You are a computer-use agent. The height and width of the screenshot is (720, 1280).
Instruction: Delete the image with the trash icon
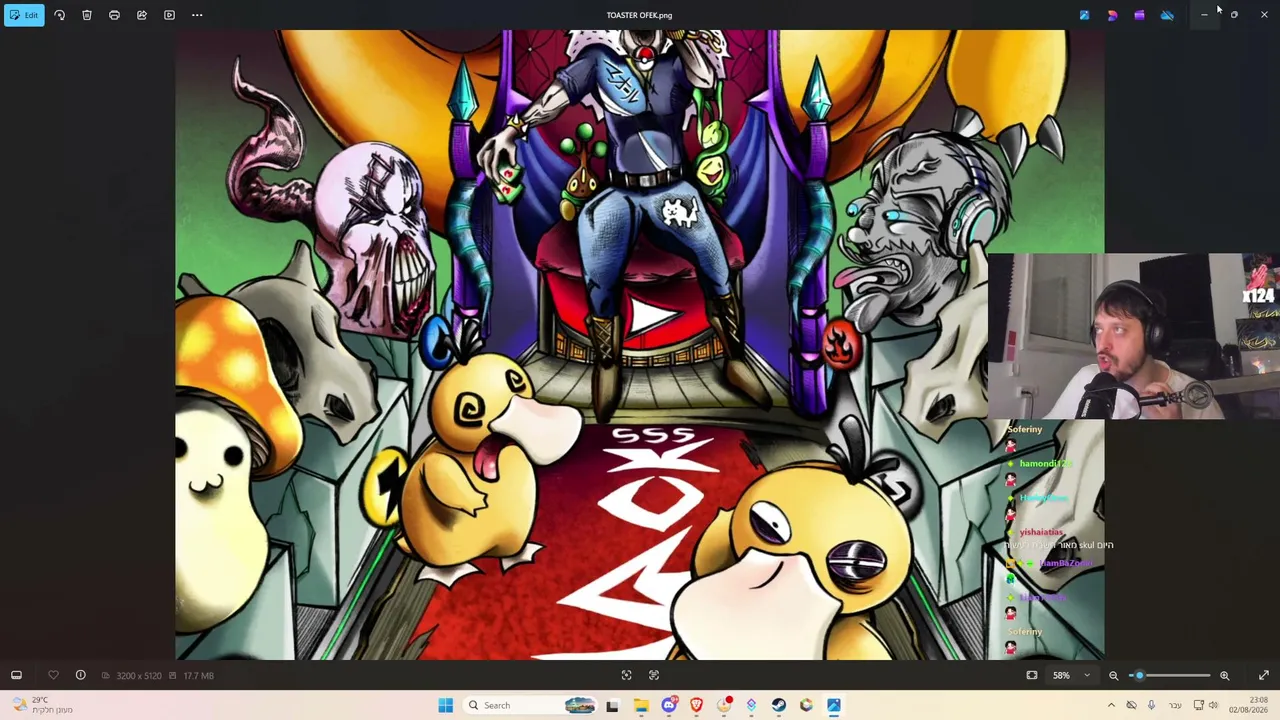(87, 15)
